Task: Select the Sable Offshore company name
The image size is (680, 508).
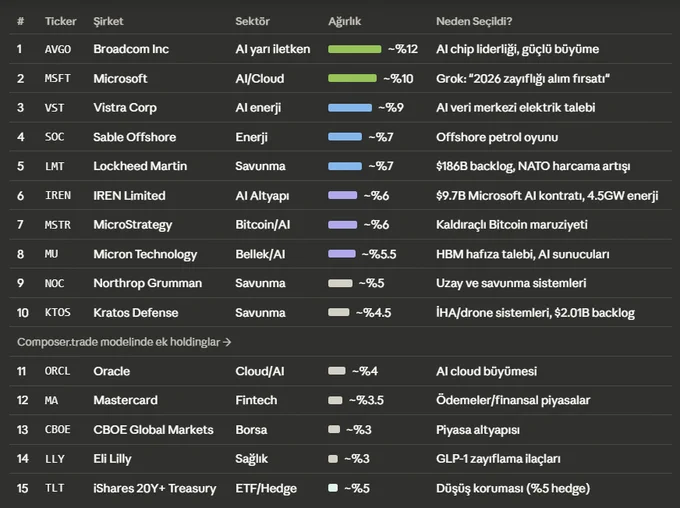Action: (134, 137)
